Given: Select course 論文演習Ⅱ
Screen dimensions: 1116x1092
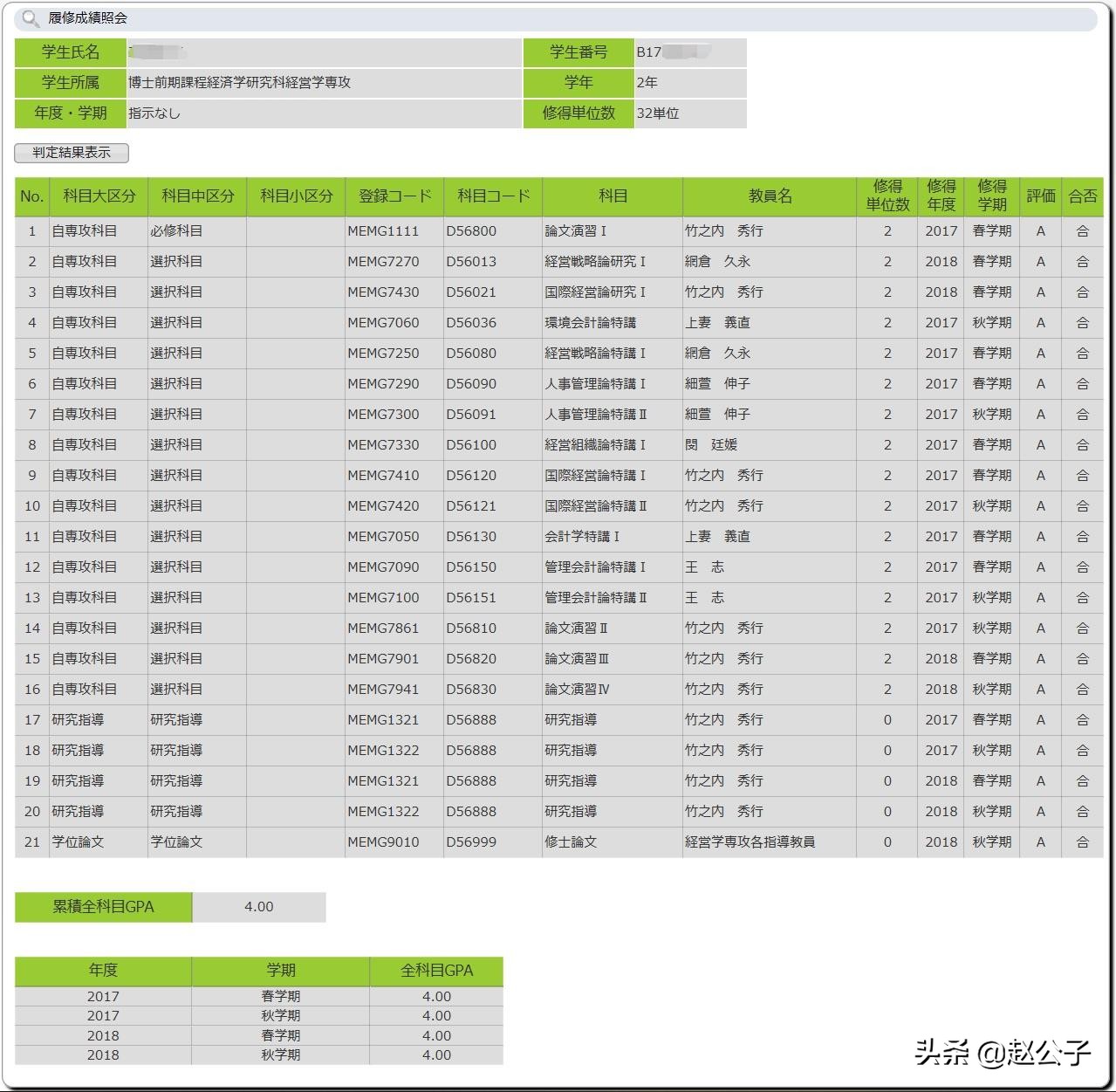Looking at the screenshot, I should (576, 628).
